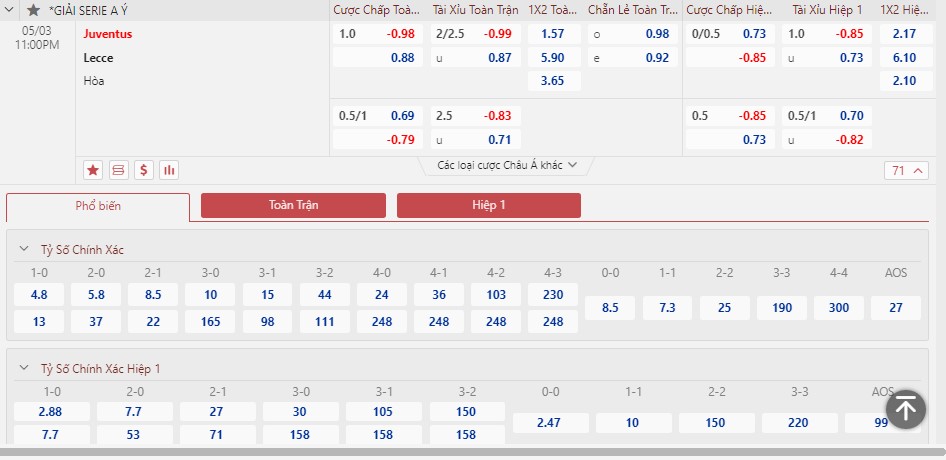946x460 pixels.
Task: Open the scoreboard list icon beside the star
Action: click(118, 170)
